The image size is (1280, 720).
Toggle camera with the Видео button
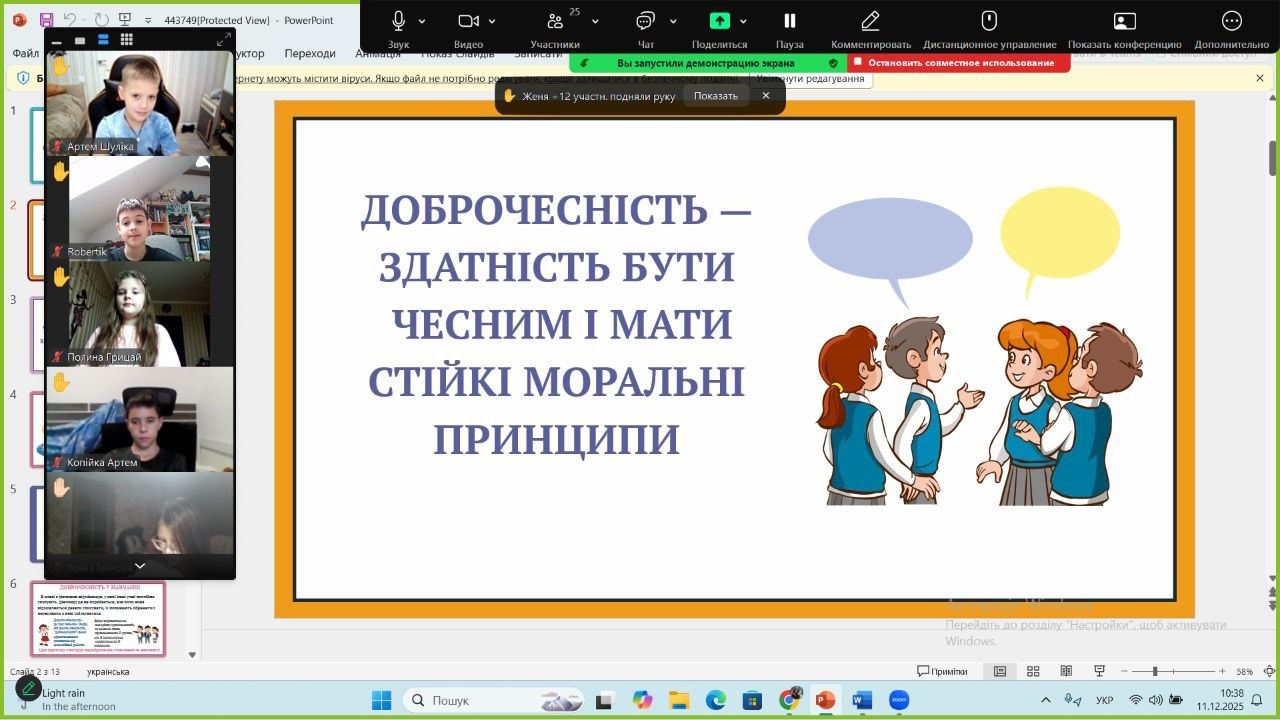pos(468,21)
